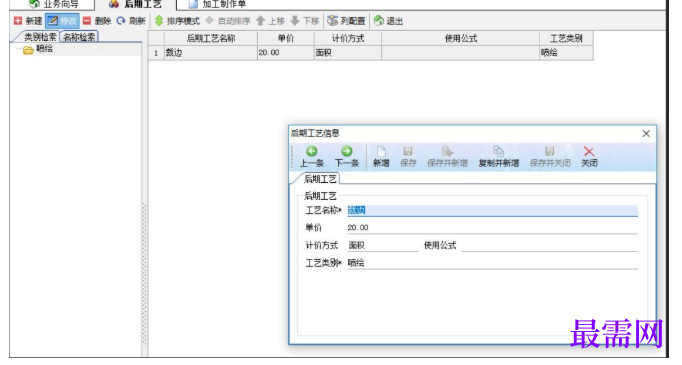Open the 工艺类别 dropdown field
682x365 pixels.
pyautogui.click(x=492, y=263)
